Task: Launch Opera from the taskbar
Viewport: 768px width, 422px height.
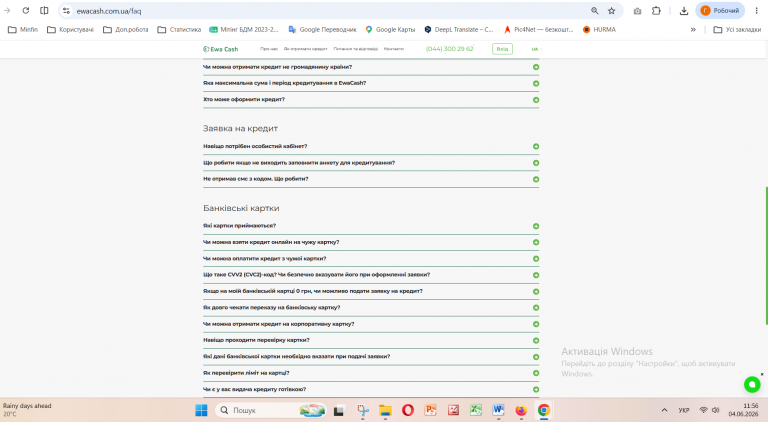Action: pyautogui.click(x=408, y=410)
